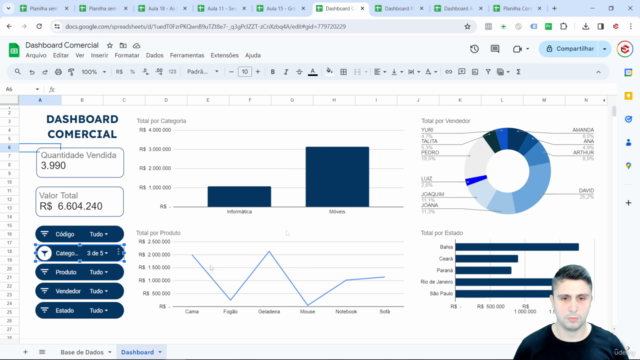Open Google Keep in side panel
Image resolution: width=640 pixels, height=360 pixels.
click(628, 96)
